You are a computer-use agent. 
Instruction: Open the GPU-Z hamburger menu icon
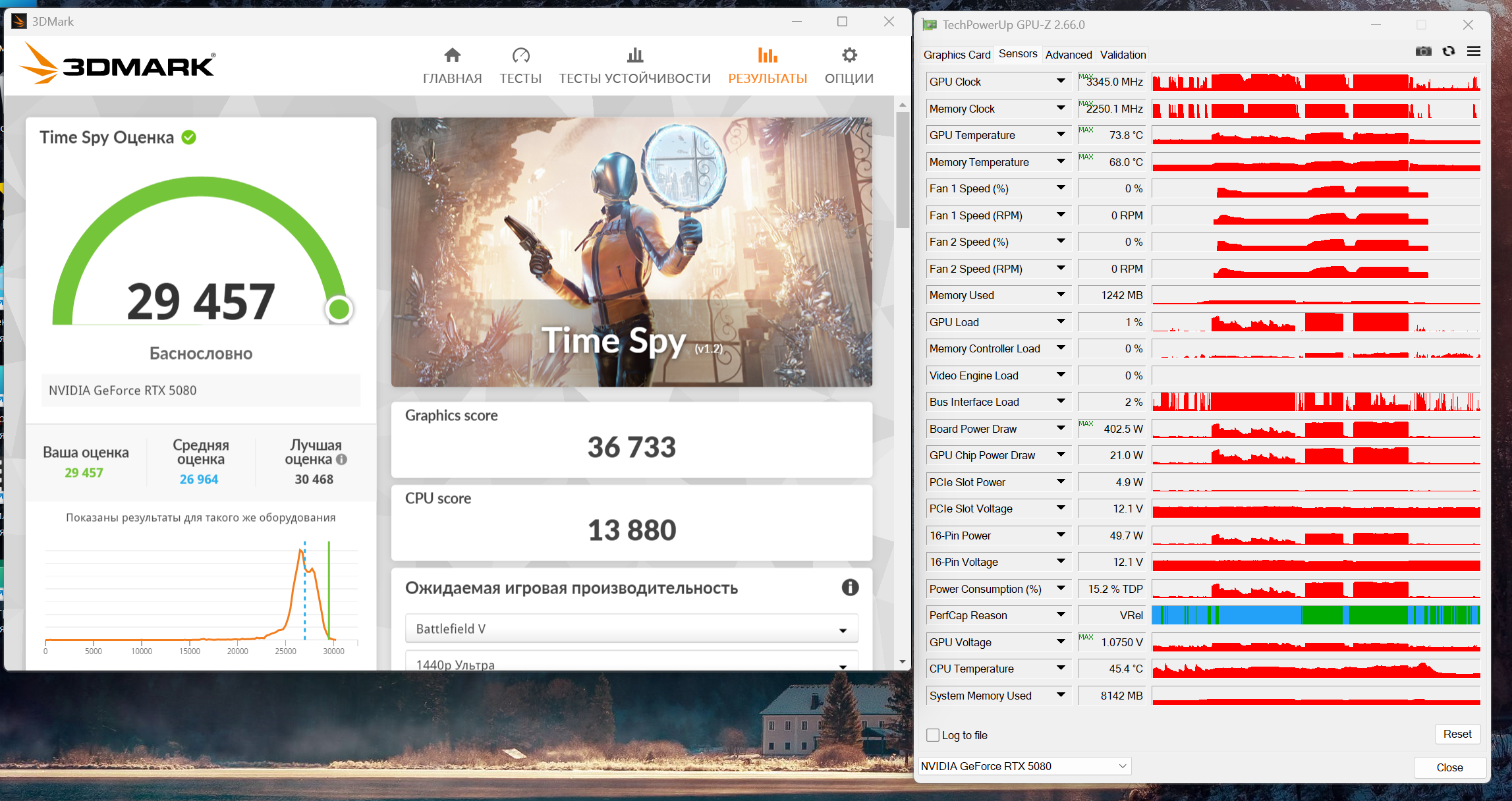point(1474,51)
